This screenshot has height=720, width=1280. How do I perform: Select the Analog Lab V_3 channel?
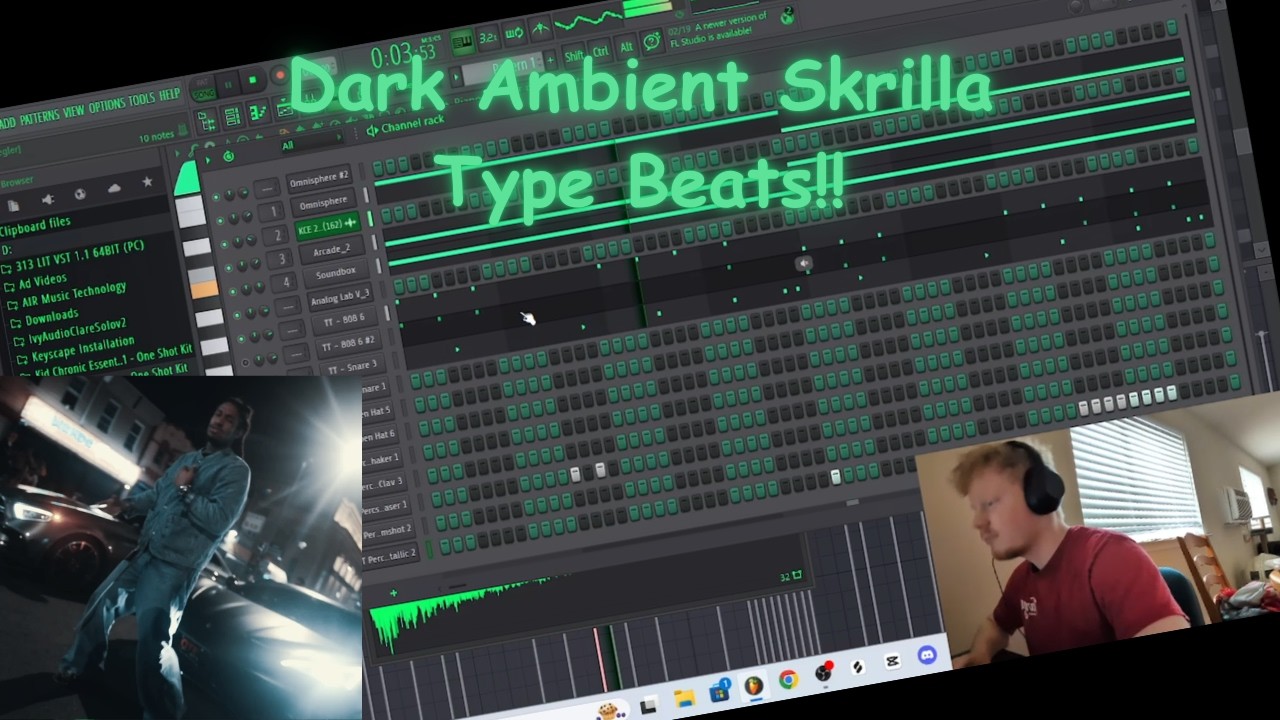coord(340,297)
